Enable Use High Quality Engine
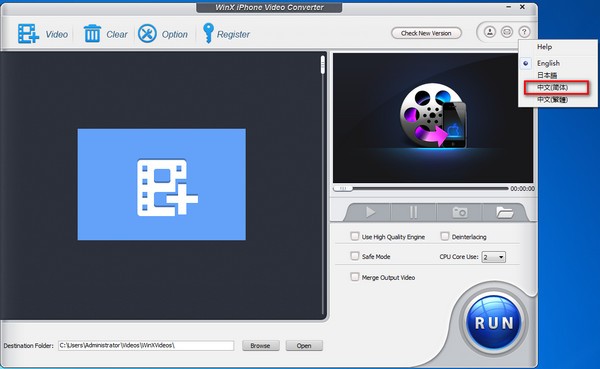The width and height of the screenshot is (600, 369). pyautogui.click(x=355, y=236)
